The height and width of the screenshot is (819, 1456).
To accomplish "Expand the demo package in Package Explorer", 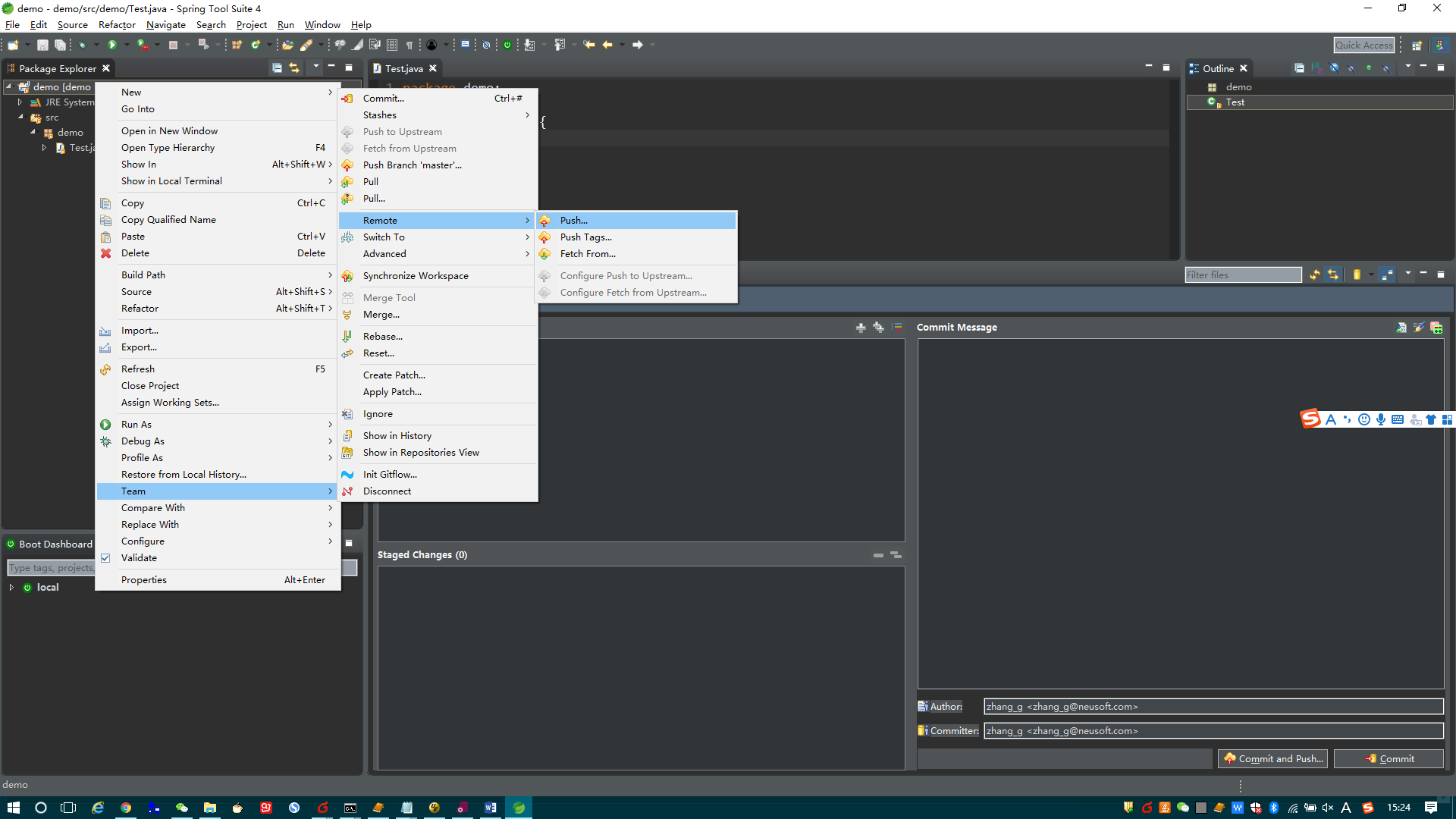I will pos(33,132).
